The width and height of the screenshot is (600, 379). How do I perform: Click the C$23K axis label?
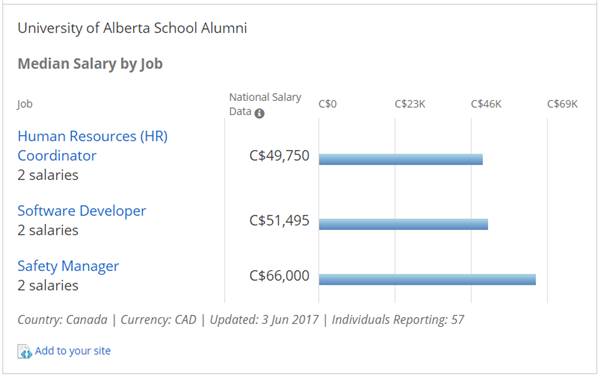410,104
